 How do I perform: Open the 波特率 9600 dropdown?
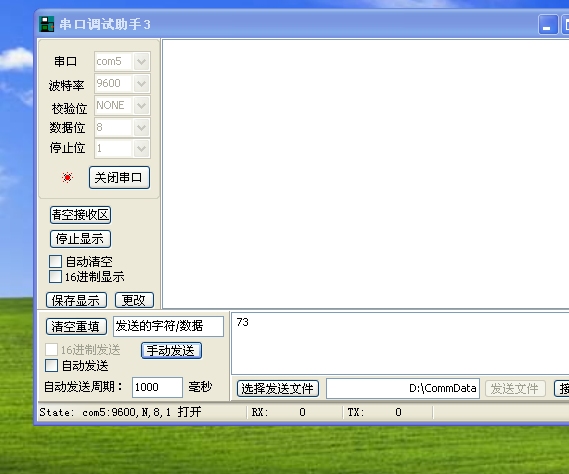coord(142,83)
